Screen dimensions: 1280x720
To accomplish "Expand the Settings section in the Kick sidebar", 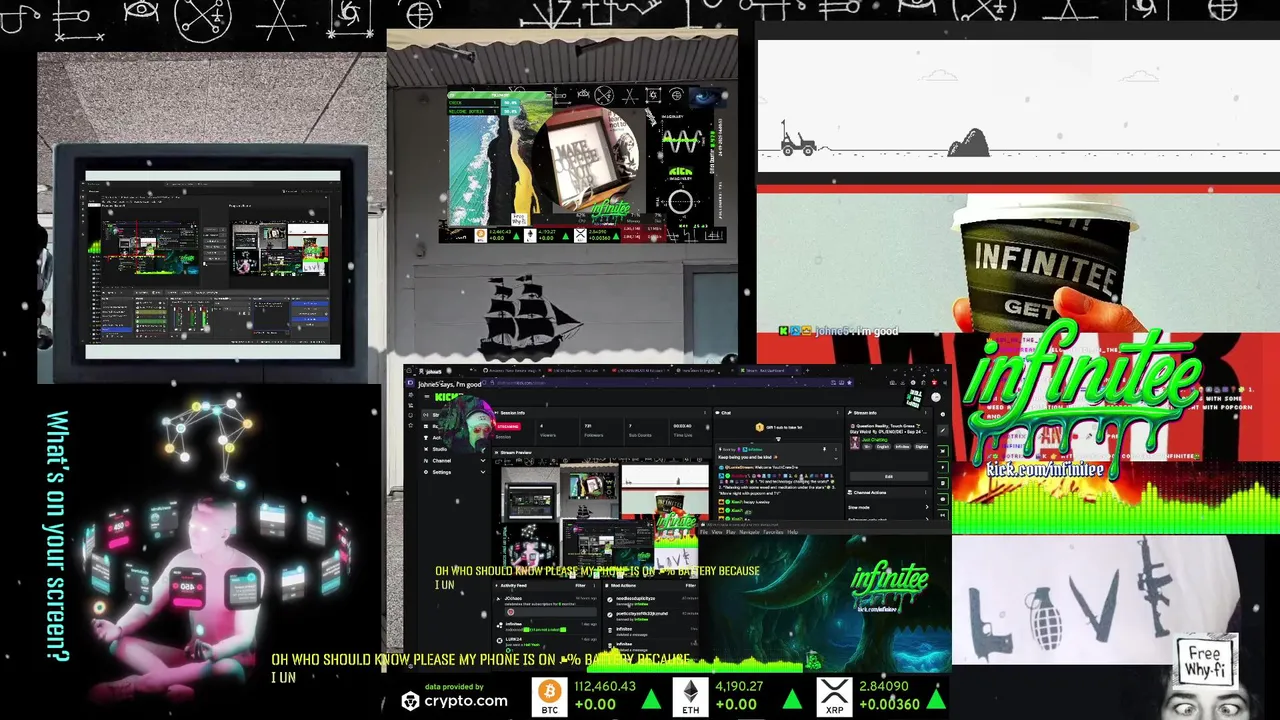I will (483, 472).
